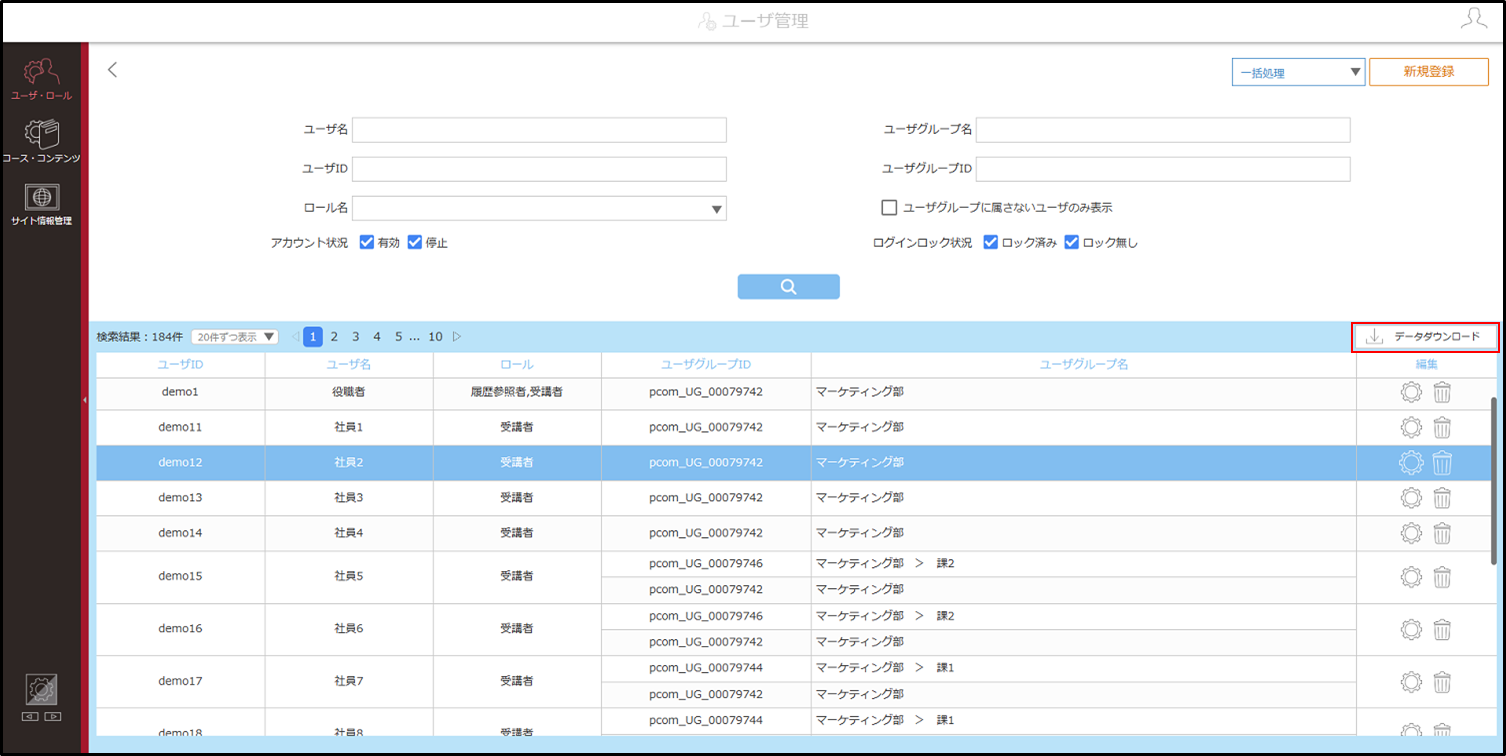Edit user demo17 via its gear icon
1506x756 pixels.
pyautogui.click(x=1411, y=682)
